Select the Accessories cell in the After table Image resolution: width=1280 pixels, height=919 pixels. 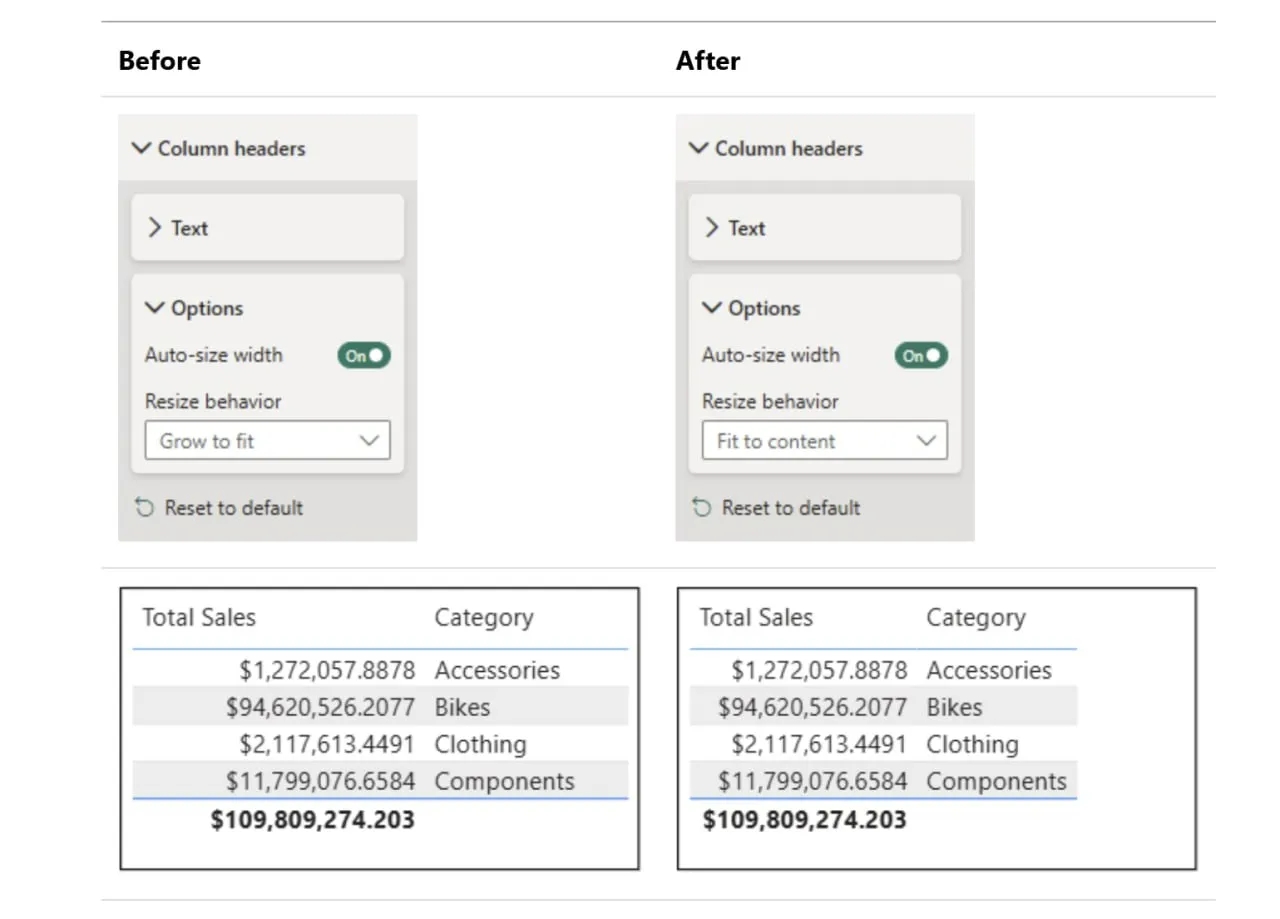point(989,670)
